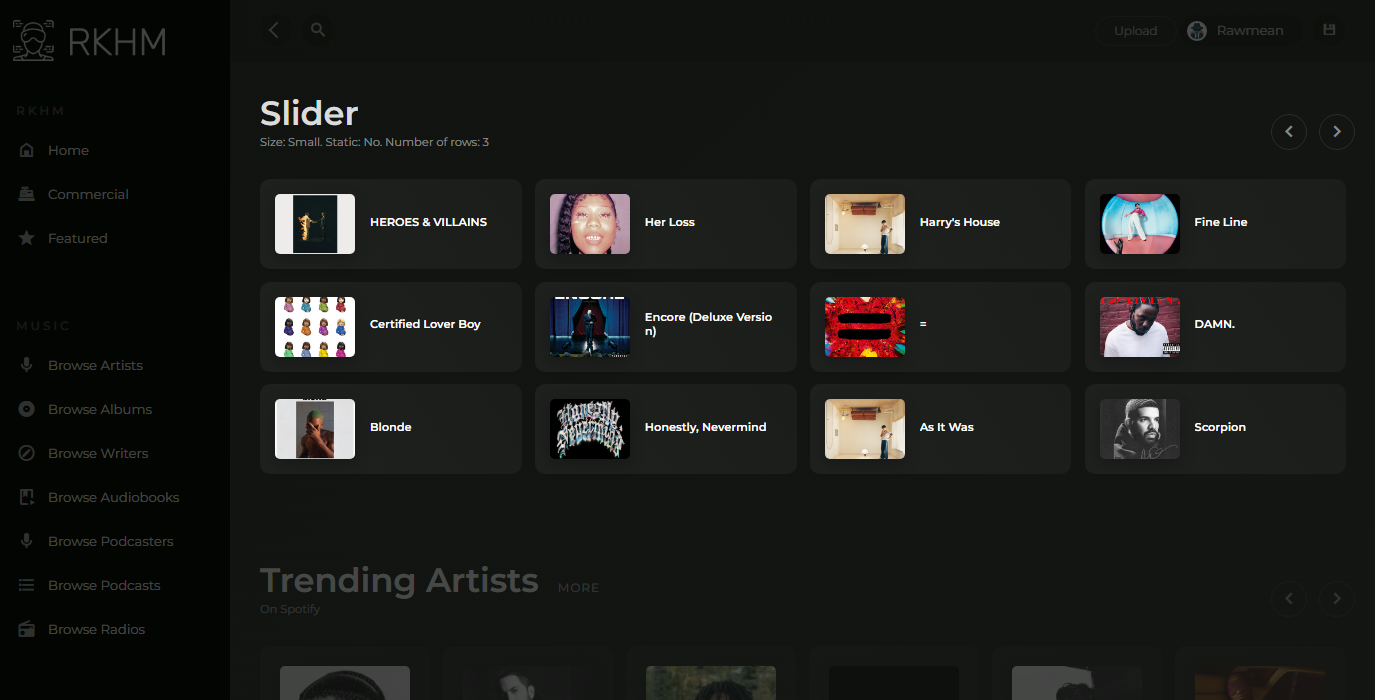Click the Trending Artists heading
Viewport: 1375px width, 700px height.
399,580
